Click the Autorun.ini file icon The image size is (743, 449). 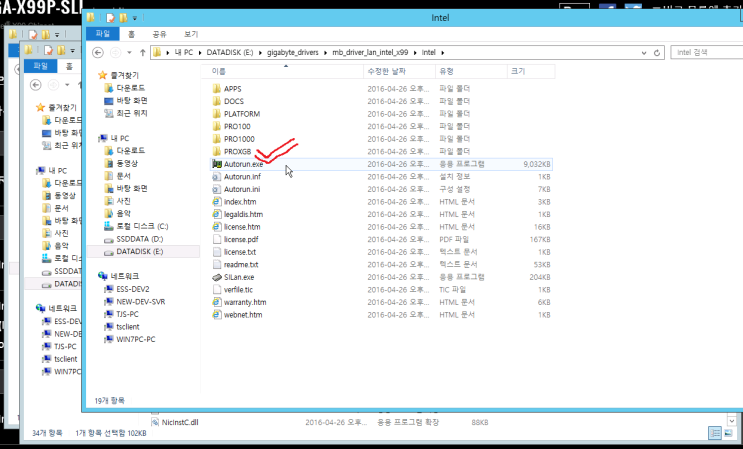tap(217, 189)
